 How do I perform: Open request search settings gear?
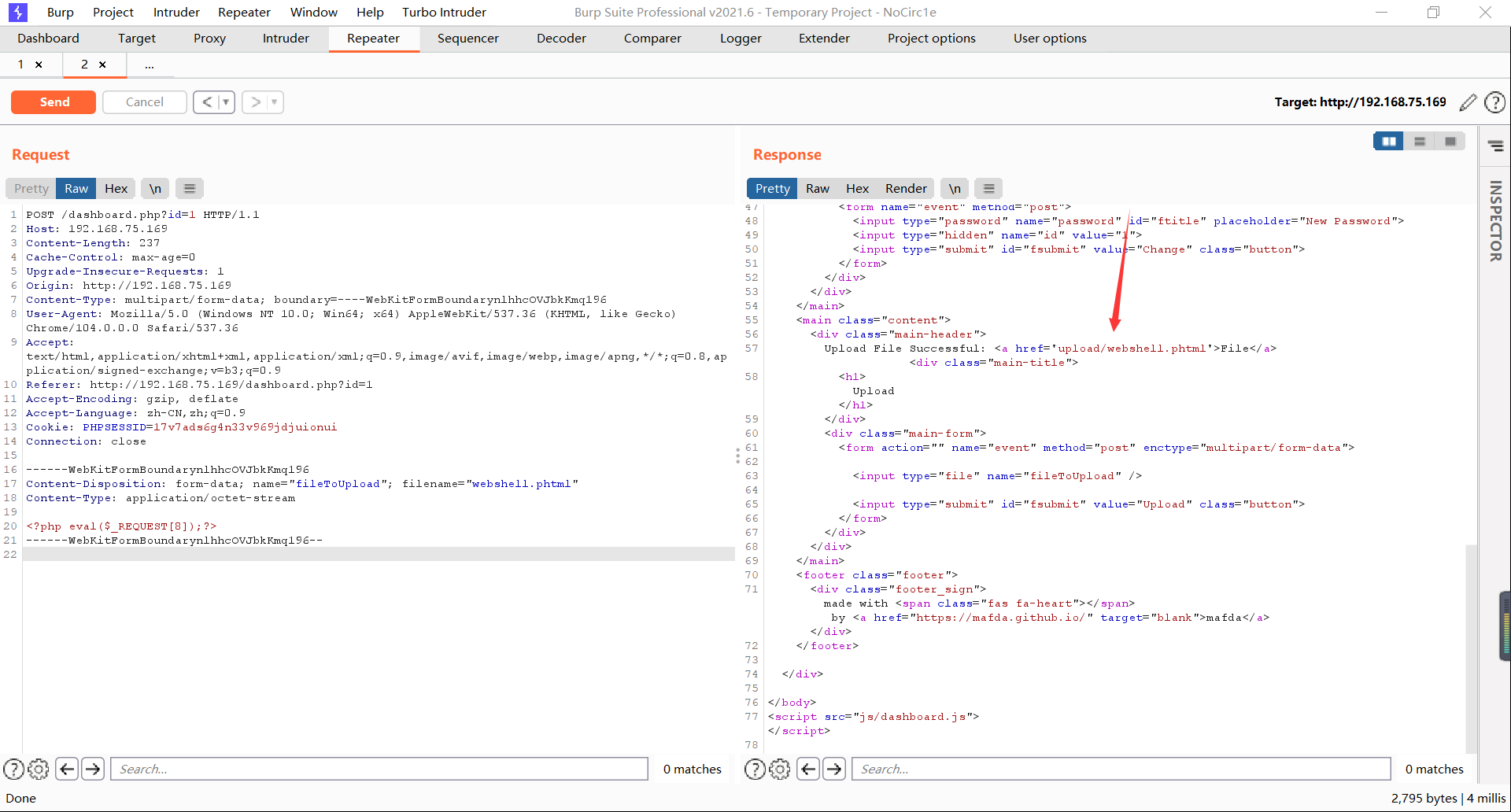click(x=39, y=769)
